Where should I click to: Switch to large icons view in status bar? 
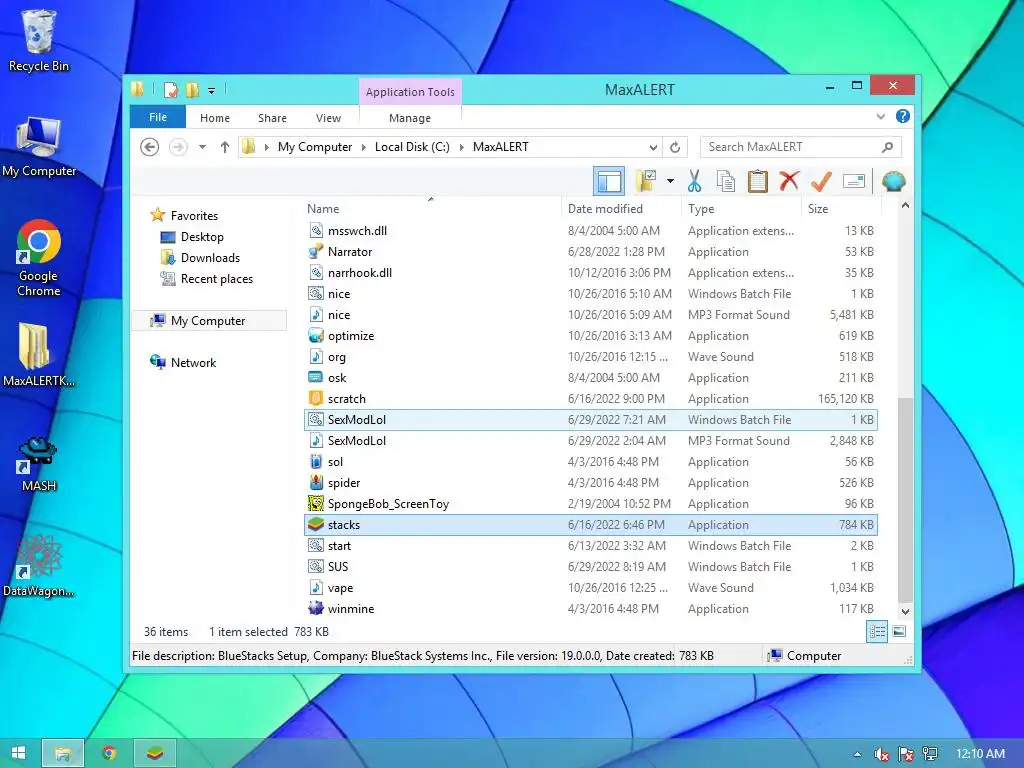[899, 631]
